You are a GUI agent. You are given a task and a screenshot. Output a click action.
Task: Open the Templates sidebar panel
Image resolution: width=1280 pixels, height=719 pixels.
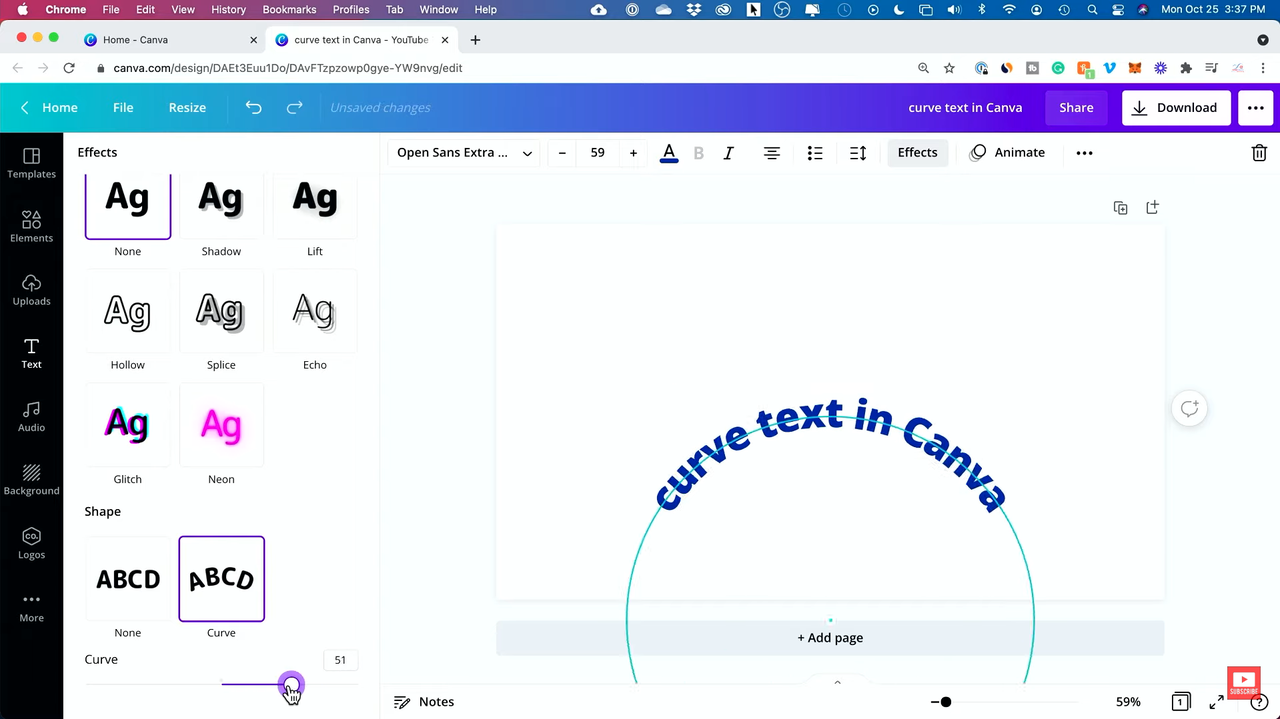point(31,163)
